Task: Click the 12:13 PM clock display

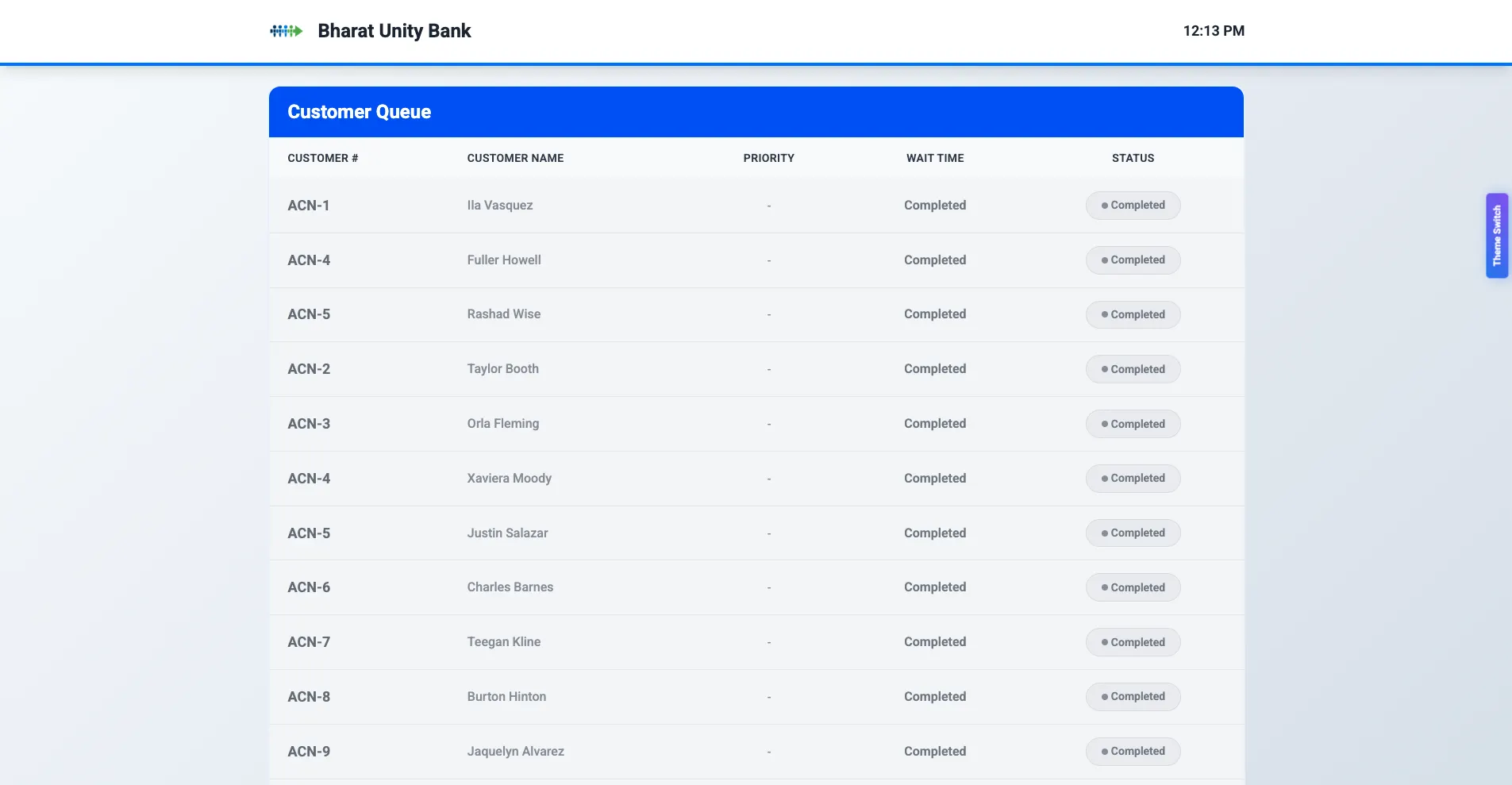Action: point(1213,31)
